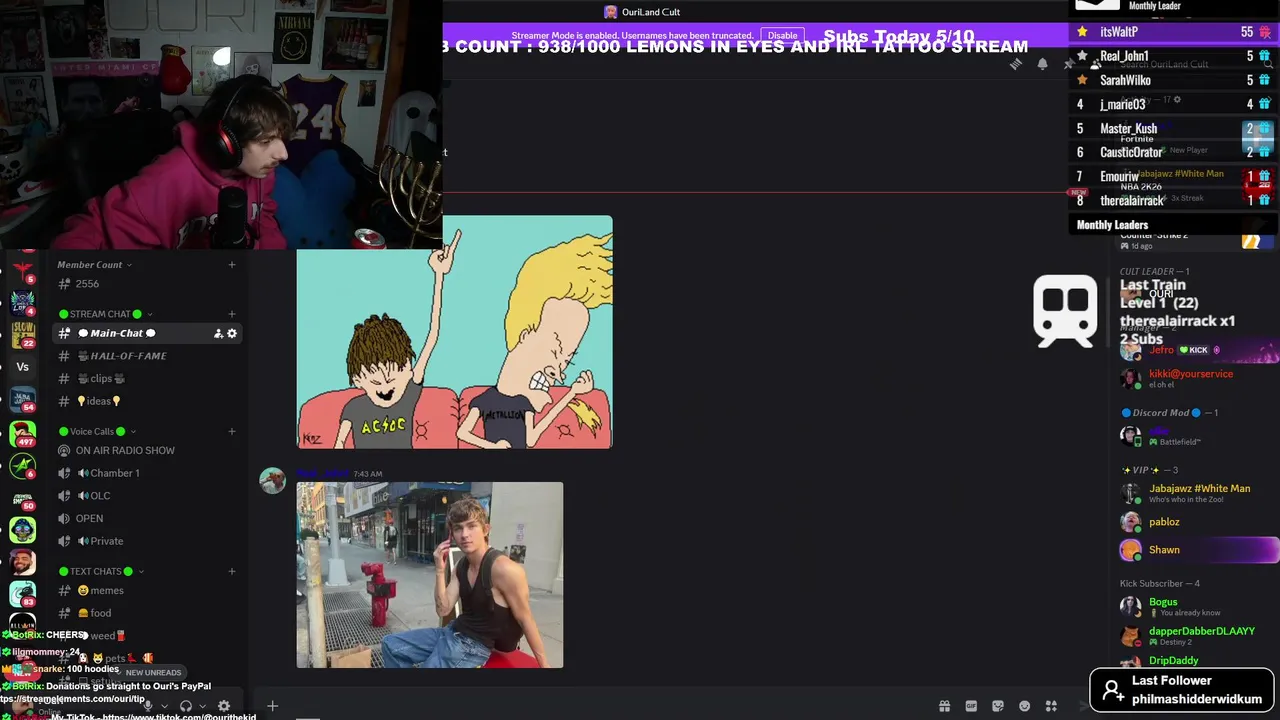The height and width of the screenshot is (720, 1280).
Task: Collapse the TEXT CHATS category
Action: (x=100, y=571)
